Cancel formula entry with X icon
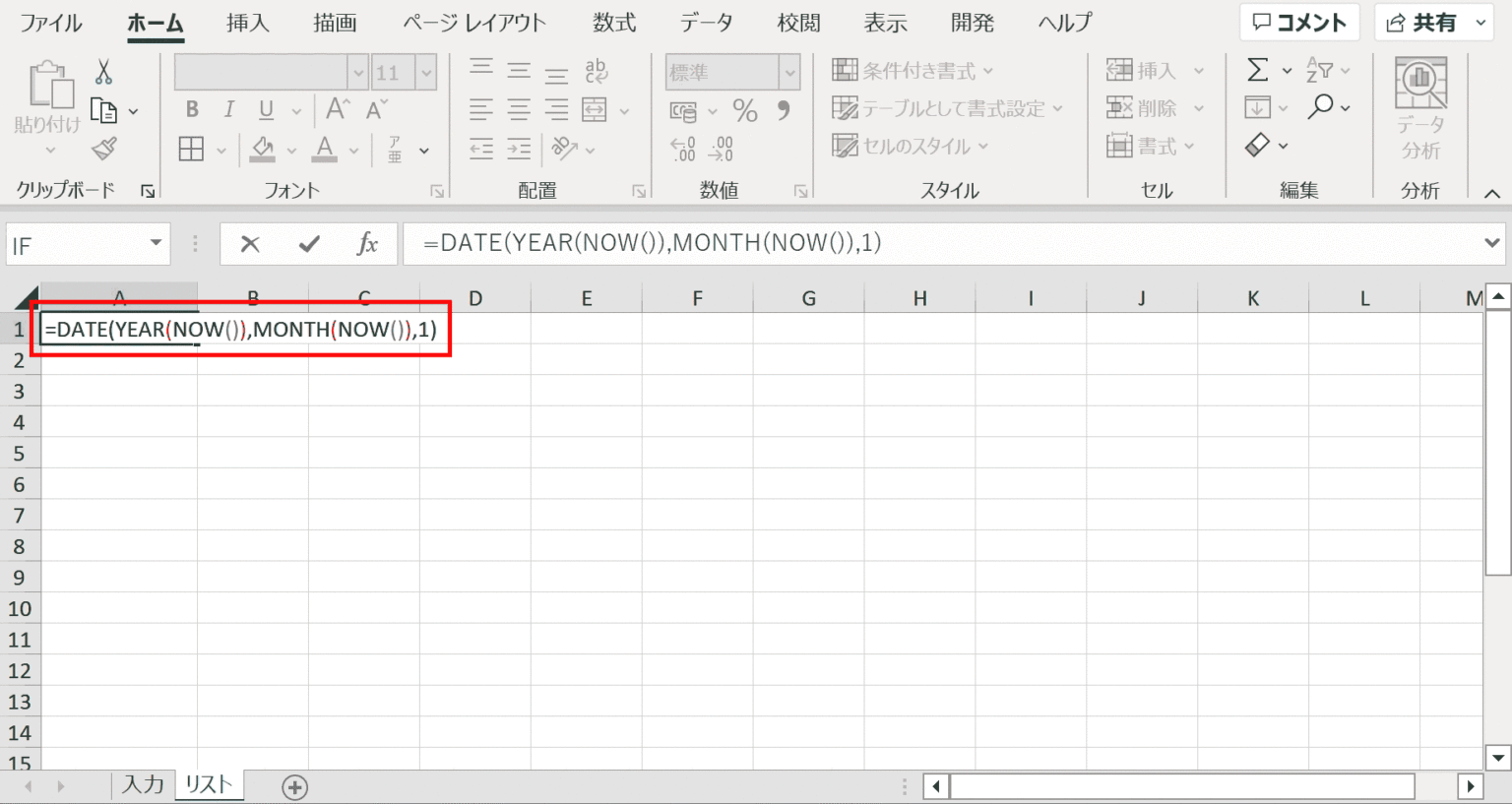The image size is (1512, 804). tap(250, 244)
